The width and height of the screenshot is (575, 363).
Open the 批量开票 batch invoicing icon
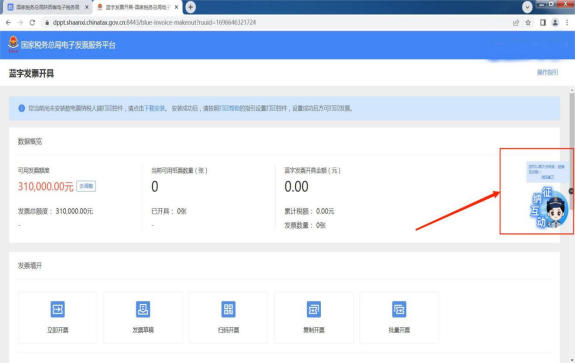(399, 309)
